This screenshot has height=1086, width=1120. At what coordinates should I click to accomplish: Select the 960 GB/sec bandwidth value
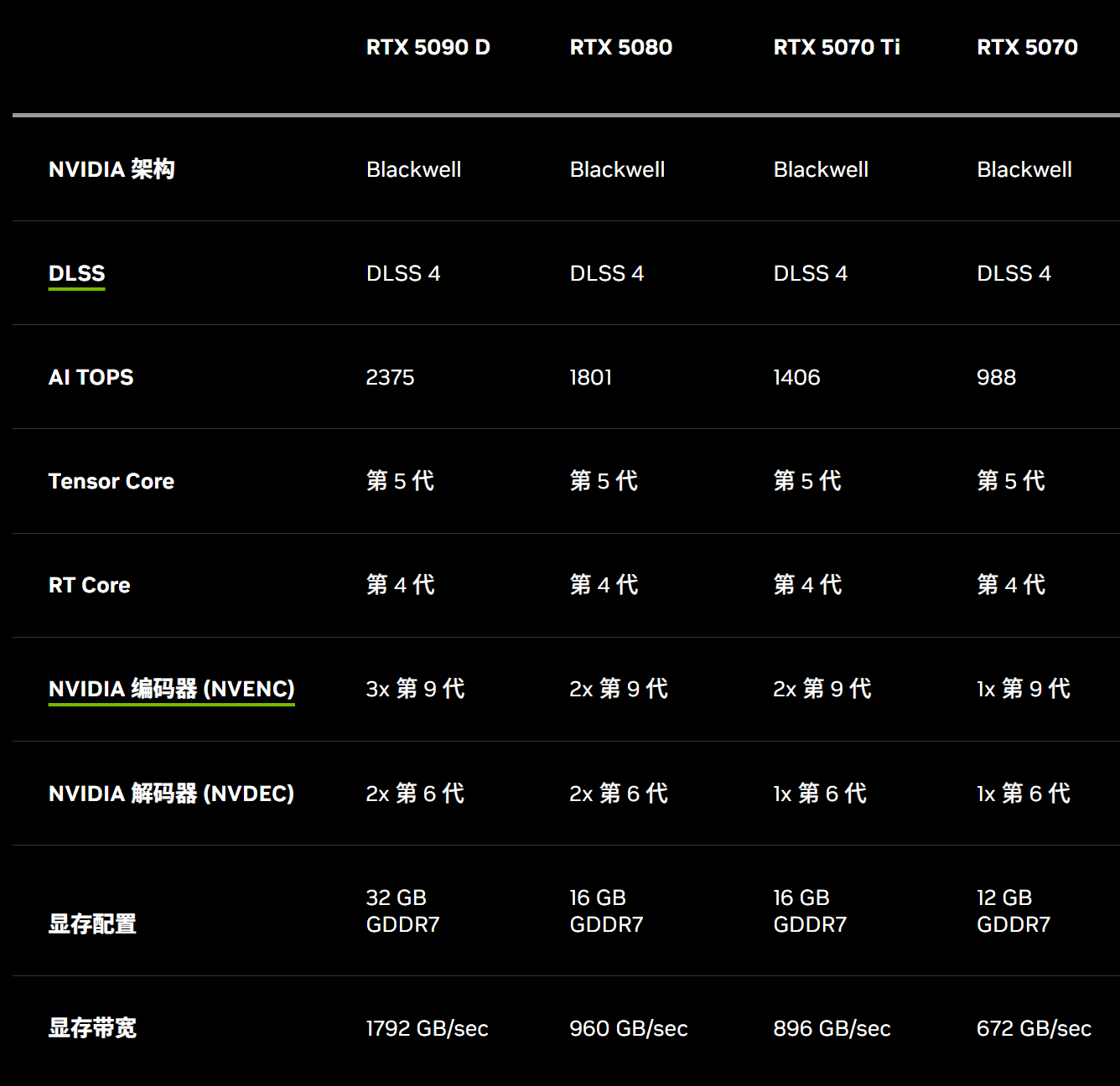click(629, 1028)
